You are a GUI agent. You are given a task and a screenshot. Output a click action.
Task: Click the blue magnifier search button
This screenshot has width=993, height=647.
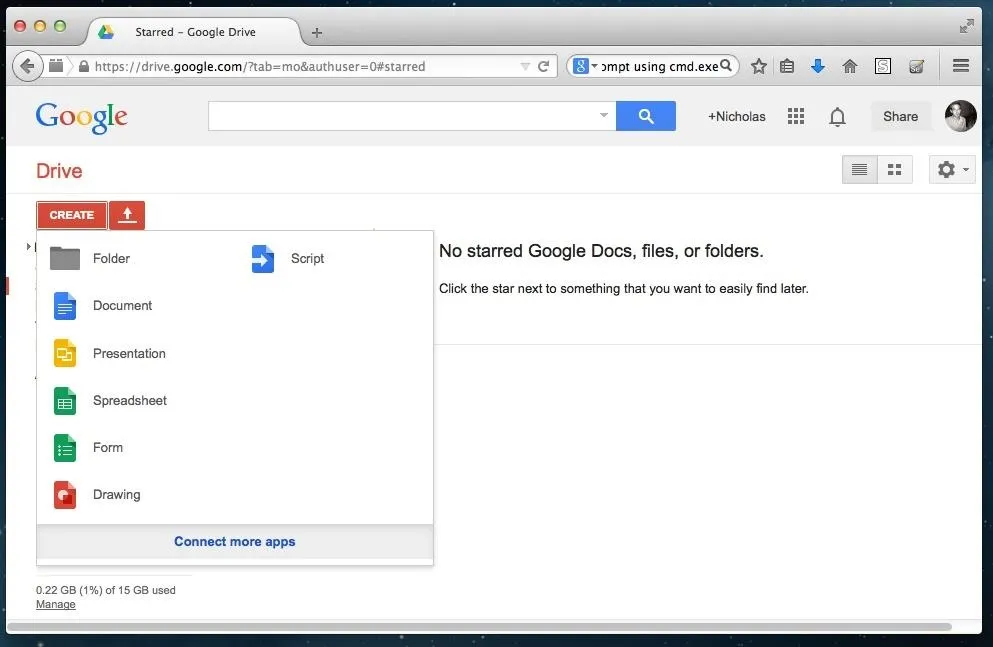click(x=645, y=116)
